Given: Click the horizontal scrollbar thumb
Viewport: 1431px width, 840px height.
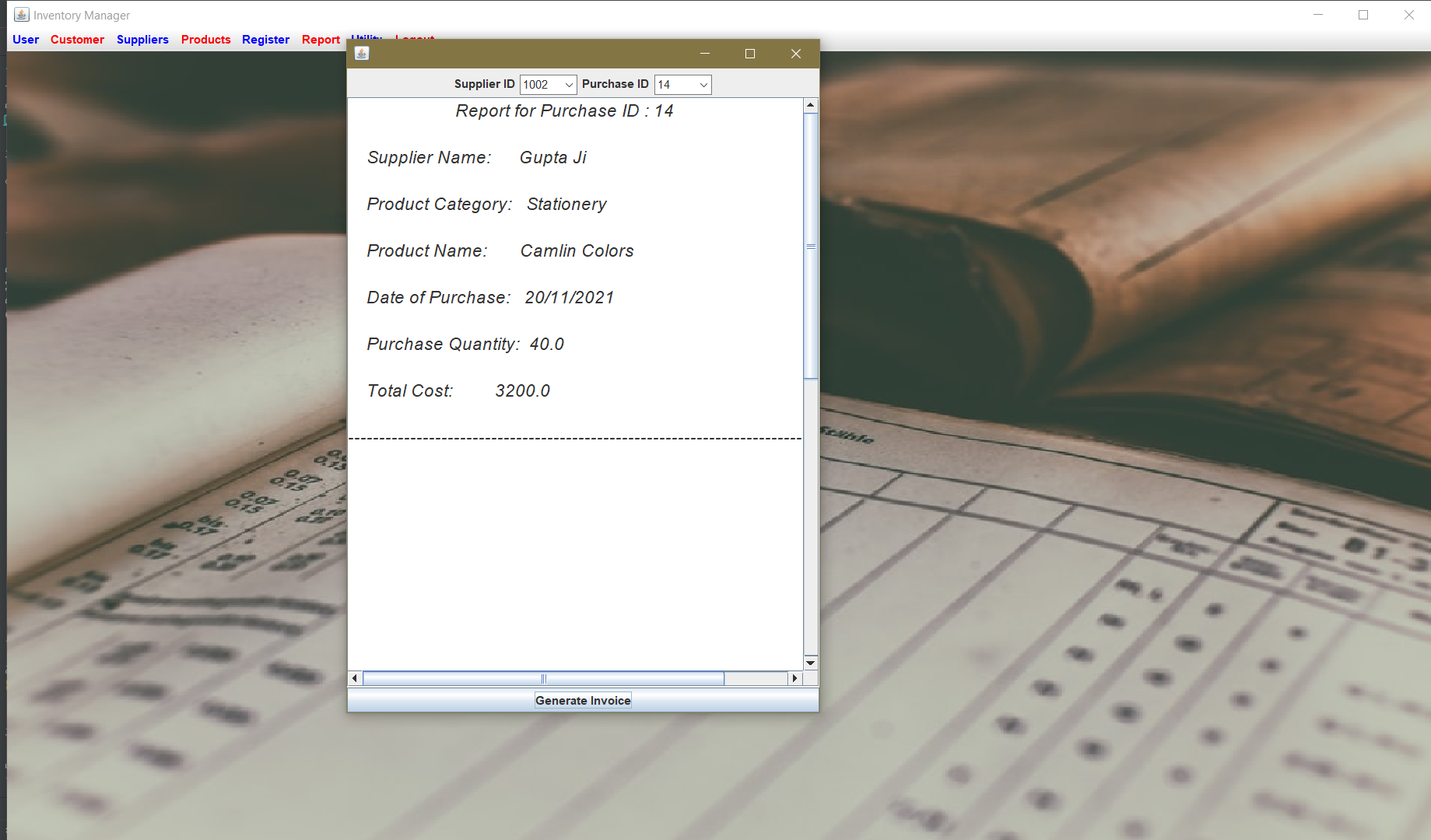Looking at the screenshot, I should 545,677.
